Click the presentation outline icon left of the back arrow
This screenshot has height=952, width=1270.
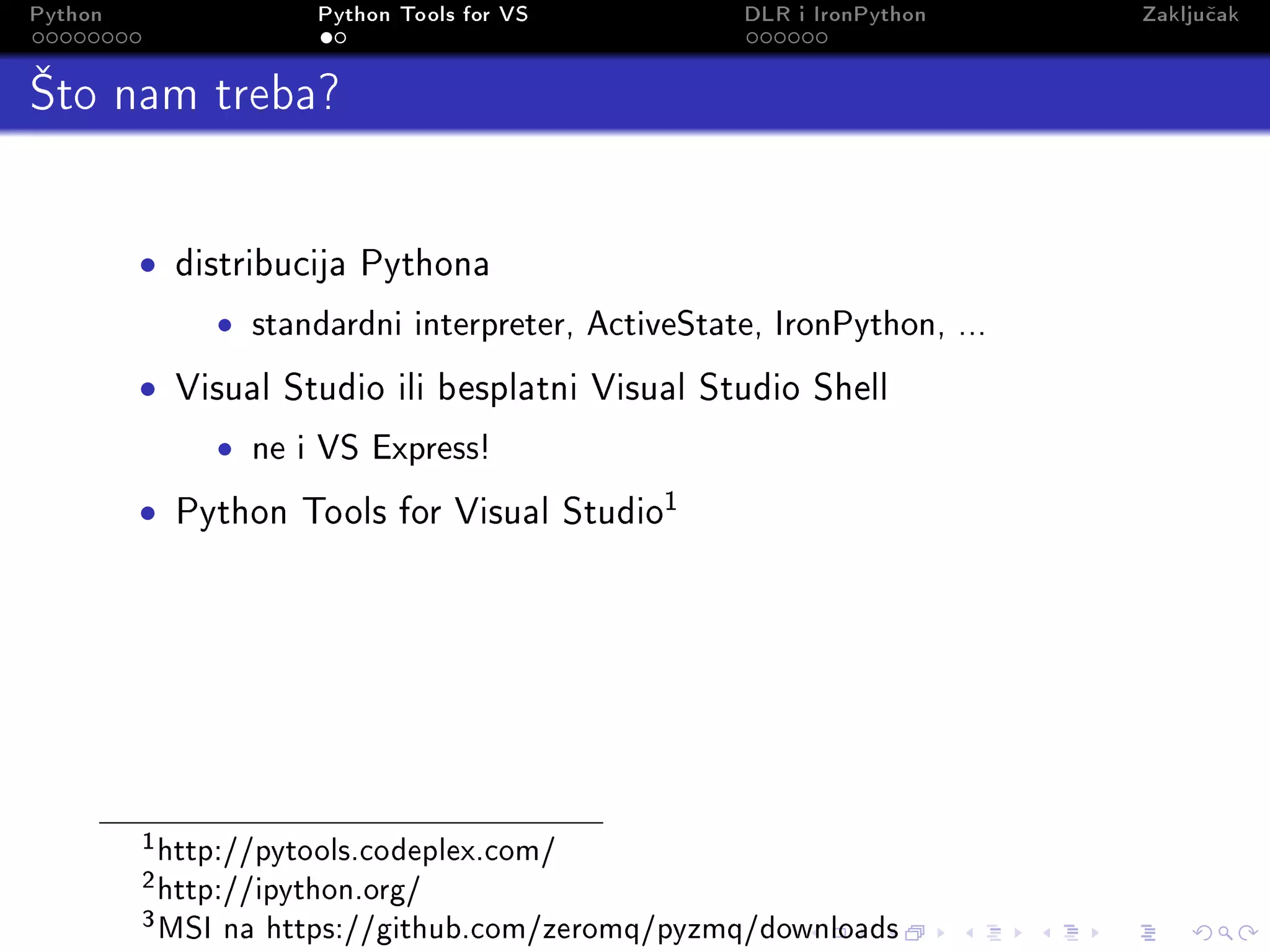[x=1148, y=932]
